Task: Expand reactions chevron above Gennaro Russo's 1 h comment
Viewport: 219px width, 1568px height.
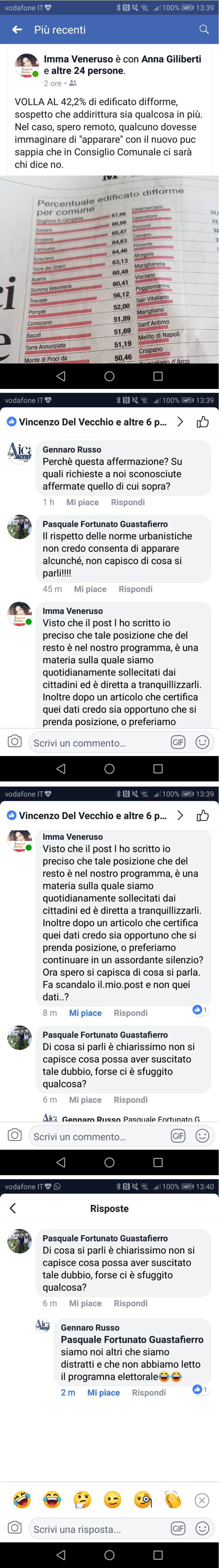Action: click(180, 421)
